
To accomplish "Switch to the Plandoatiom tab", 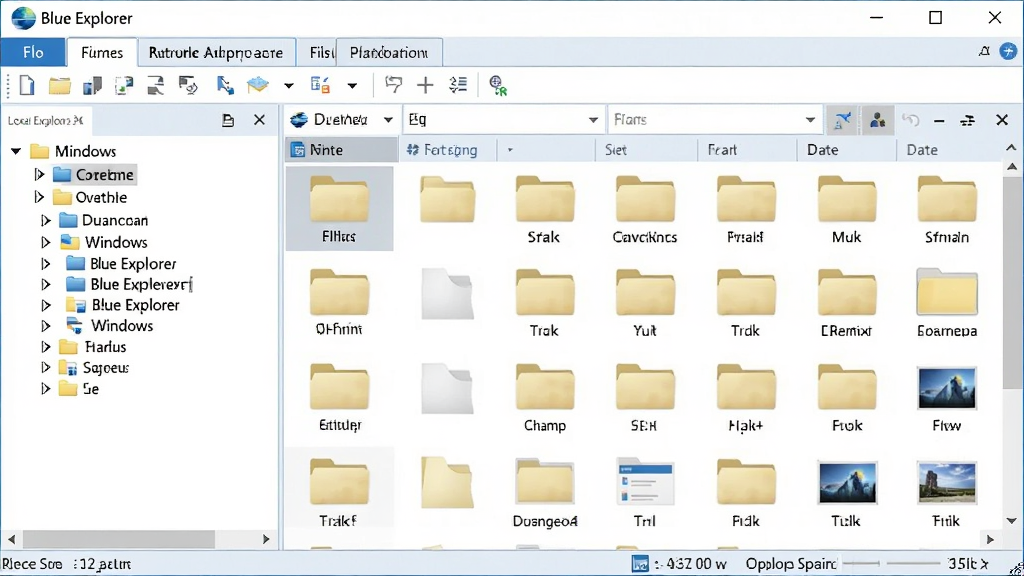I will (389, 52).
